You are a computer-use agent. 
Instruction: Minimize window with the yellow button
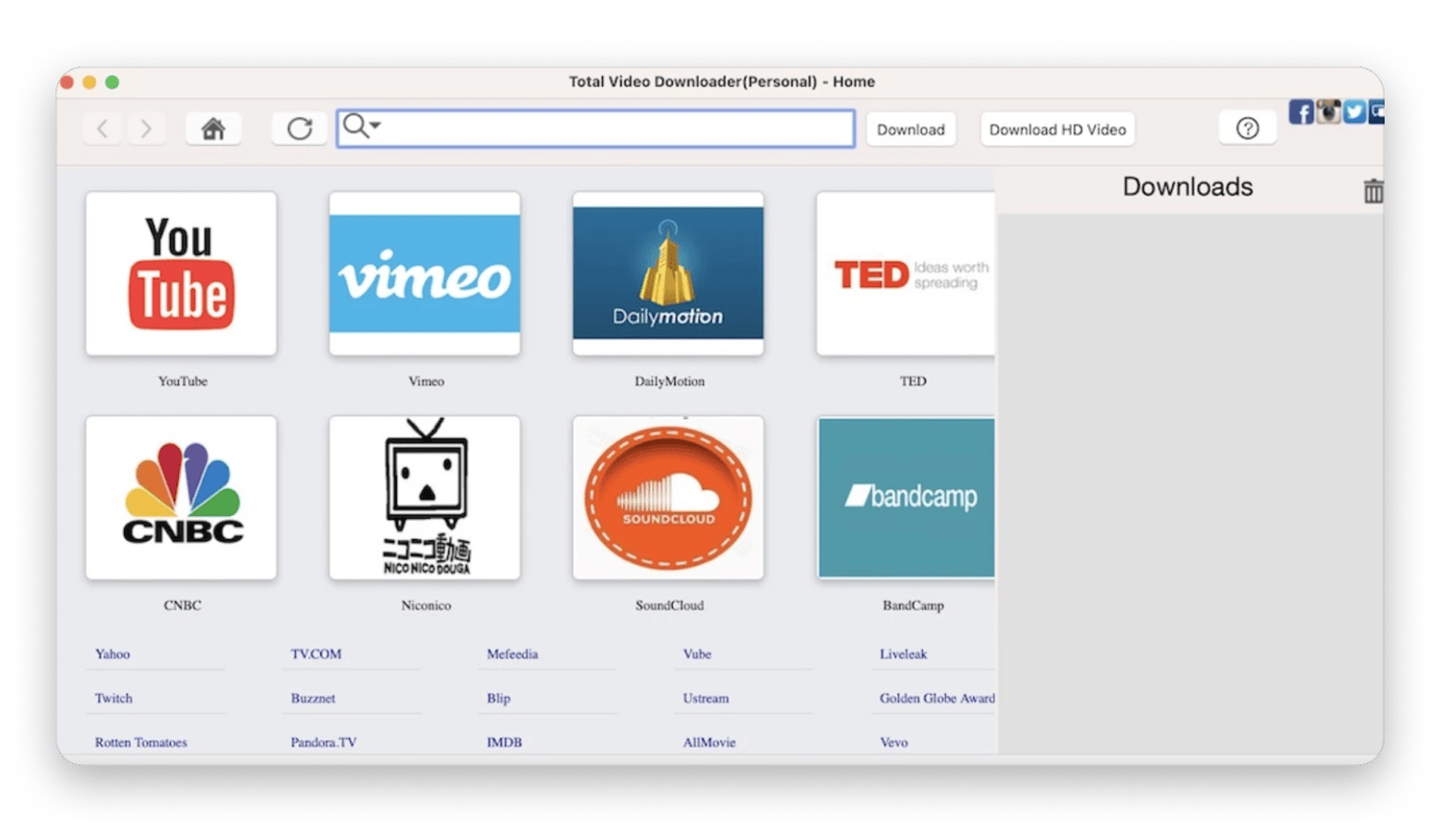click(x=90, y=82)
